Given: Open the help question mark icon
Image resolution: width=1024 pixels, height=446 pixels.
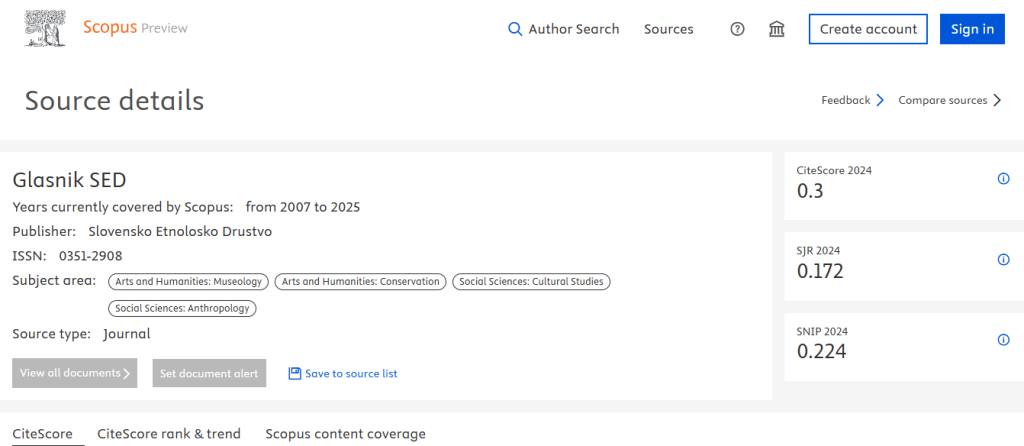Looking at the screenshot, I should 738,29.
